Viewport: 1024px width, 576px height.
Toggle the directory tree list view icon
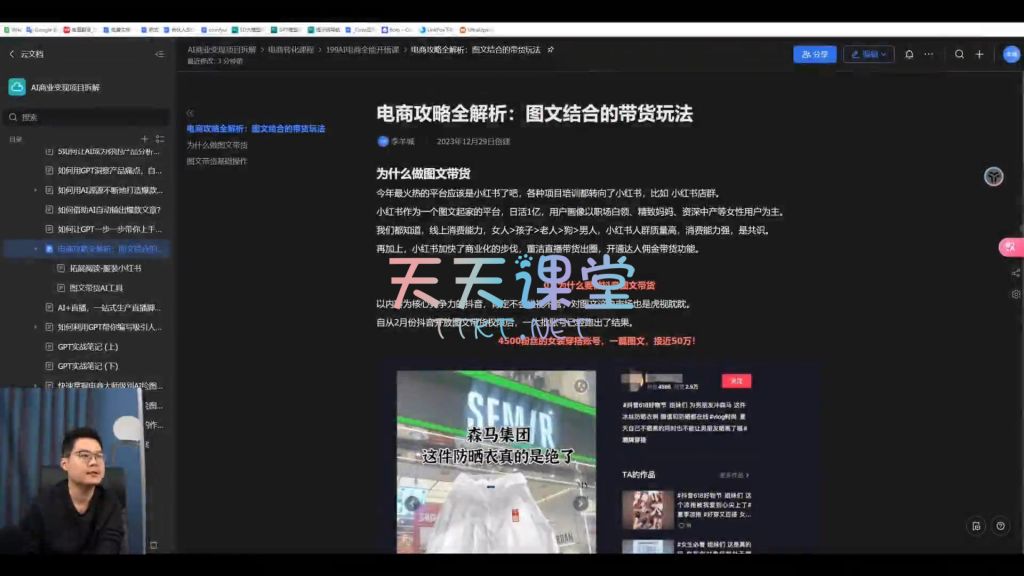160,139
